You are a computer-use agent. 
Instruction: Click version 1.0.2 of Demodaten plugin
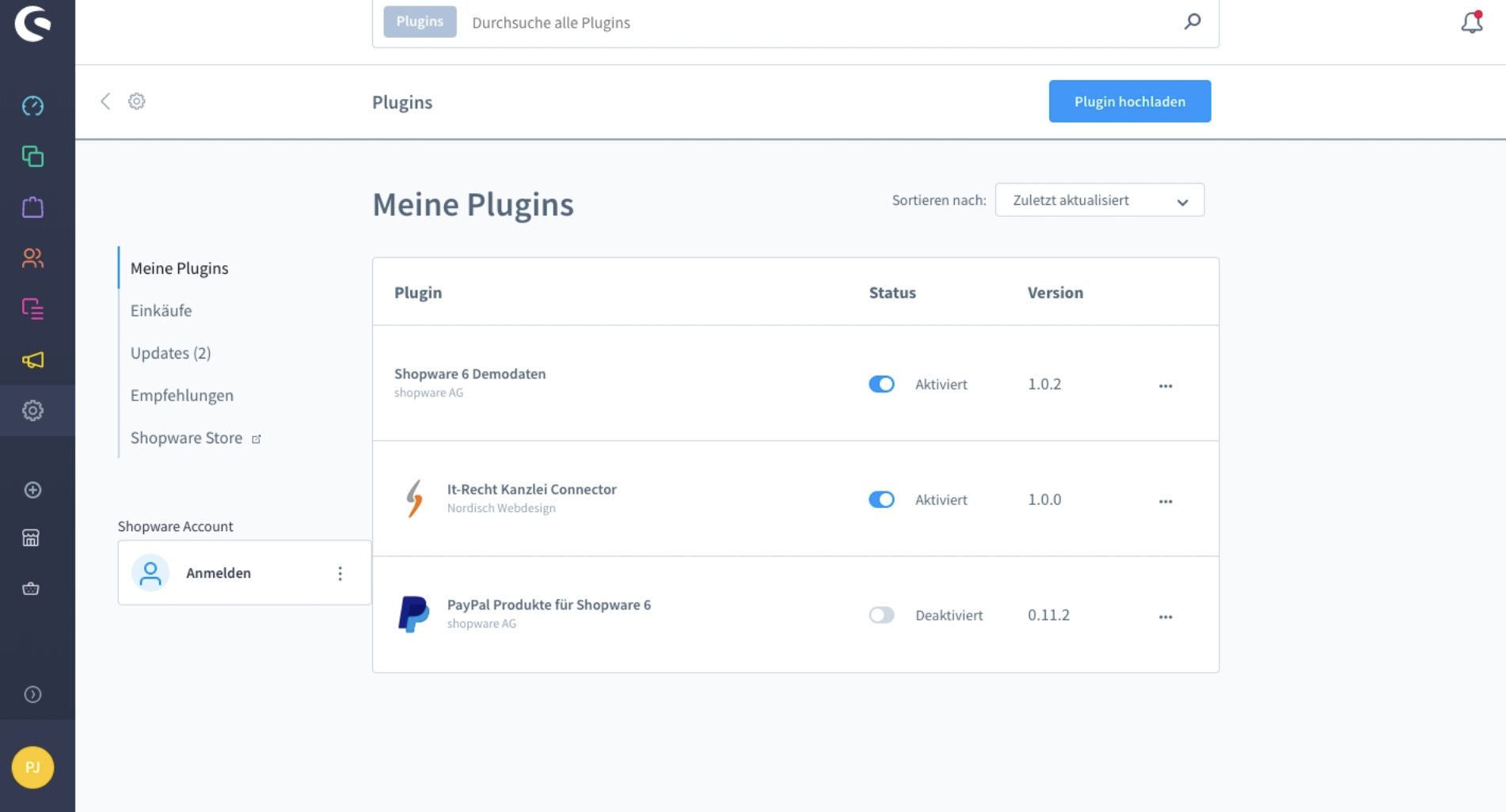(1044, 384)
